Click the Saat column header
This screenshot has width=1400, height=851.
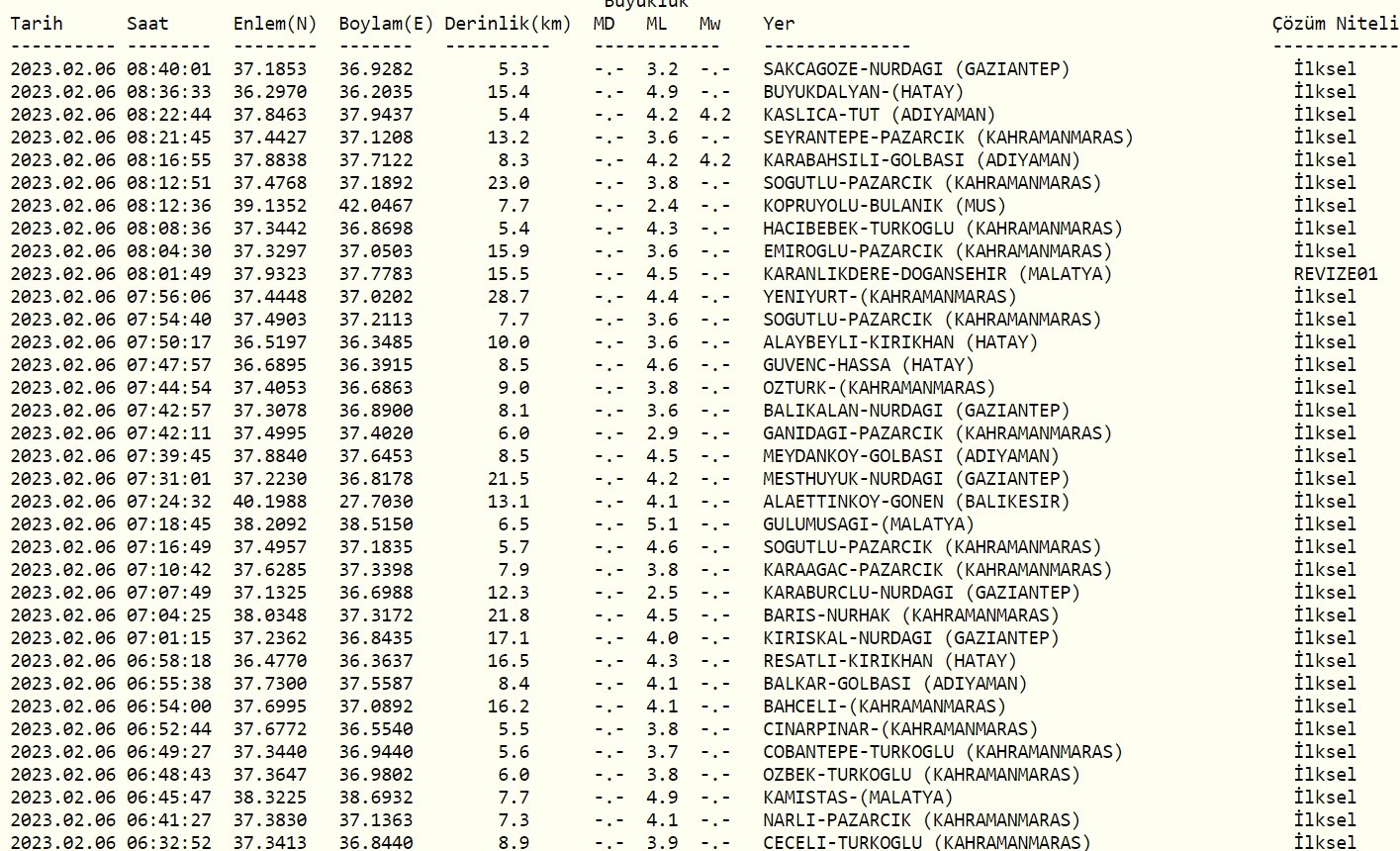point(147,24)
